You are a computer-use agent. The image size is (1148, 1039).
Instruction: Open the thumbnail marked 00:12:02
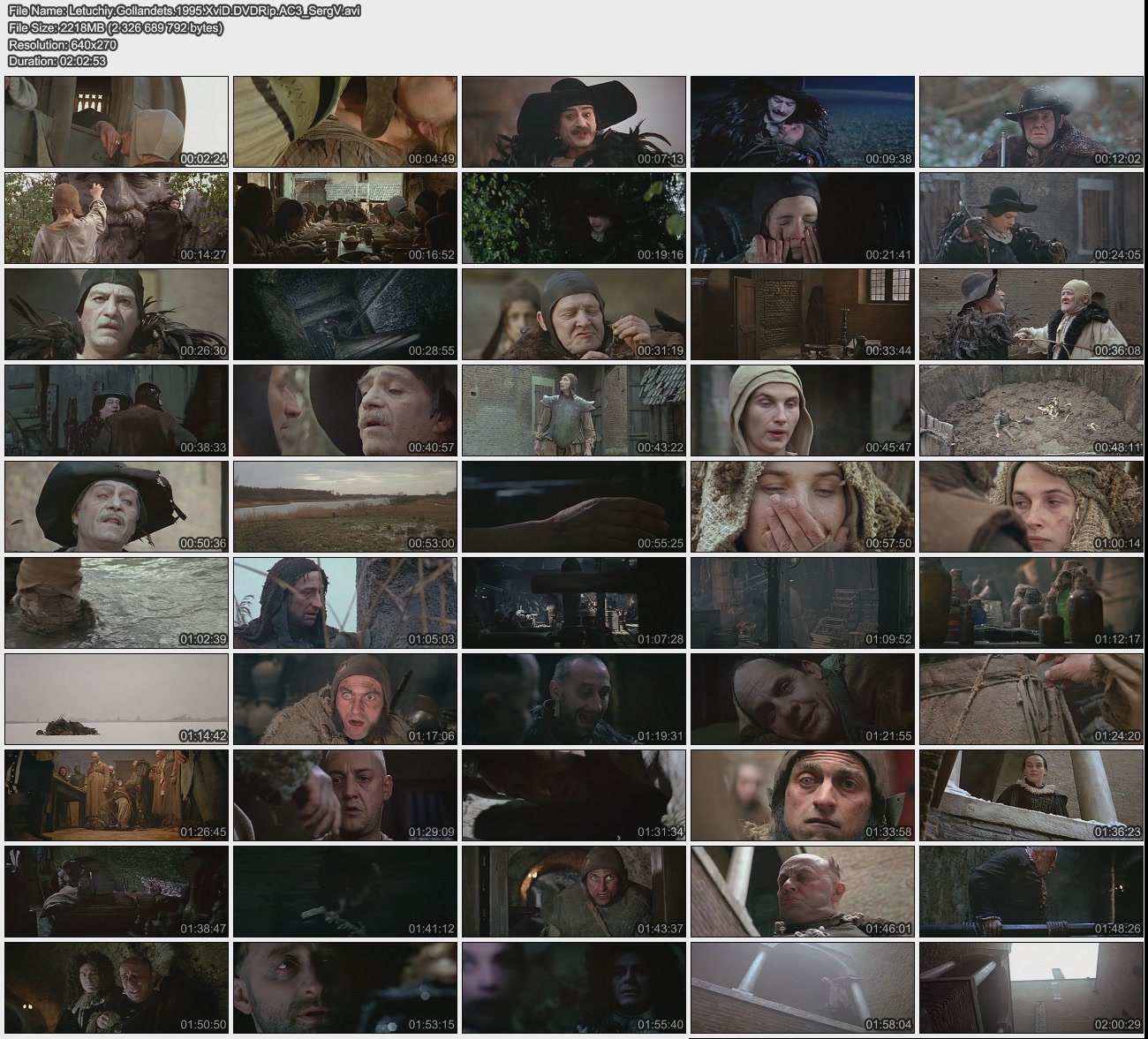tap(1031, 122)
